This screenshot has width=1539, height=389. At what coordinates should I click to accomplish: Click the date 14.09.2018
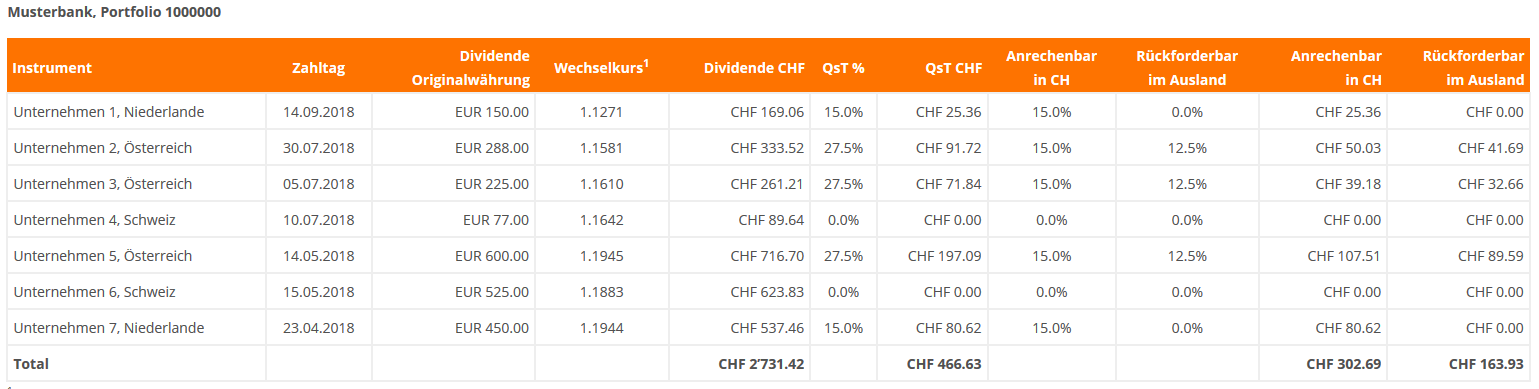[x=318, y=112]
